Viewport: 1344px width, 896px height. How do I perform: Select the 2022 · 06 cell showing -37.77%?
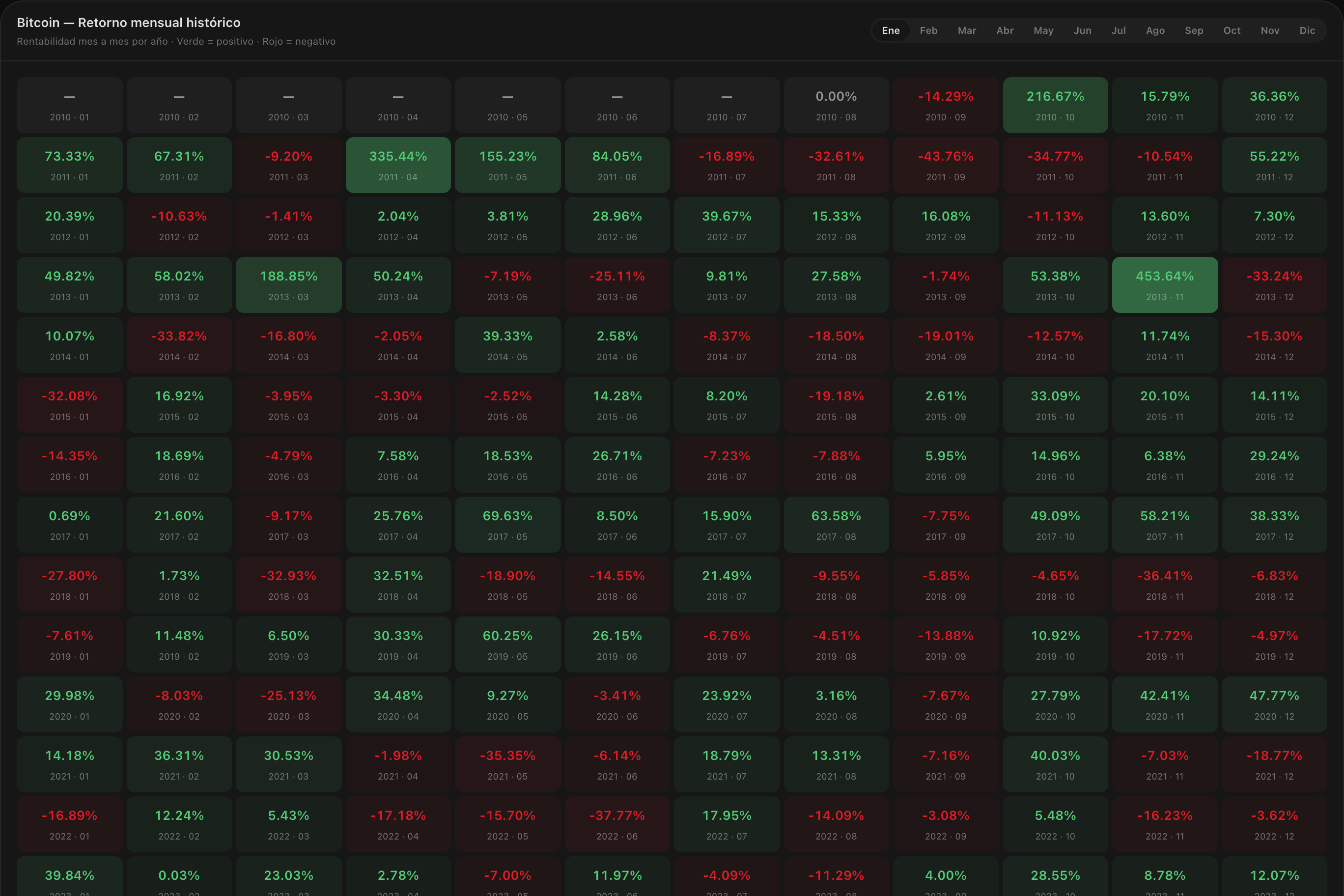[617, 825]
